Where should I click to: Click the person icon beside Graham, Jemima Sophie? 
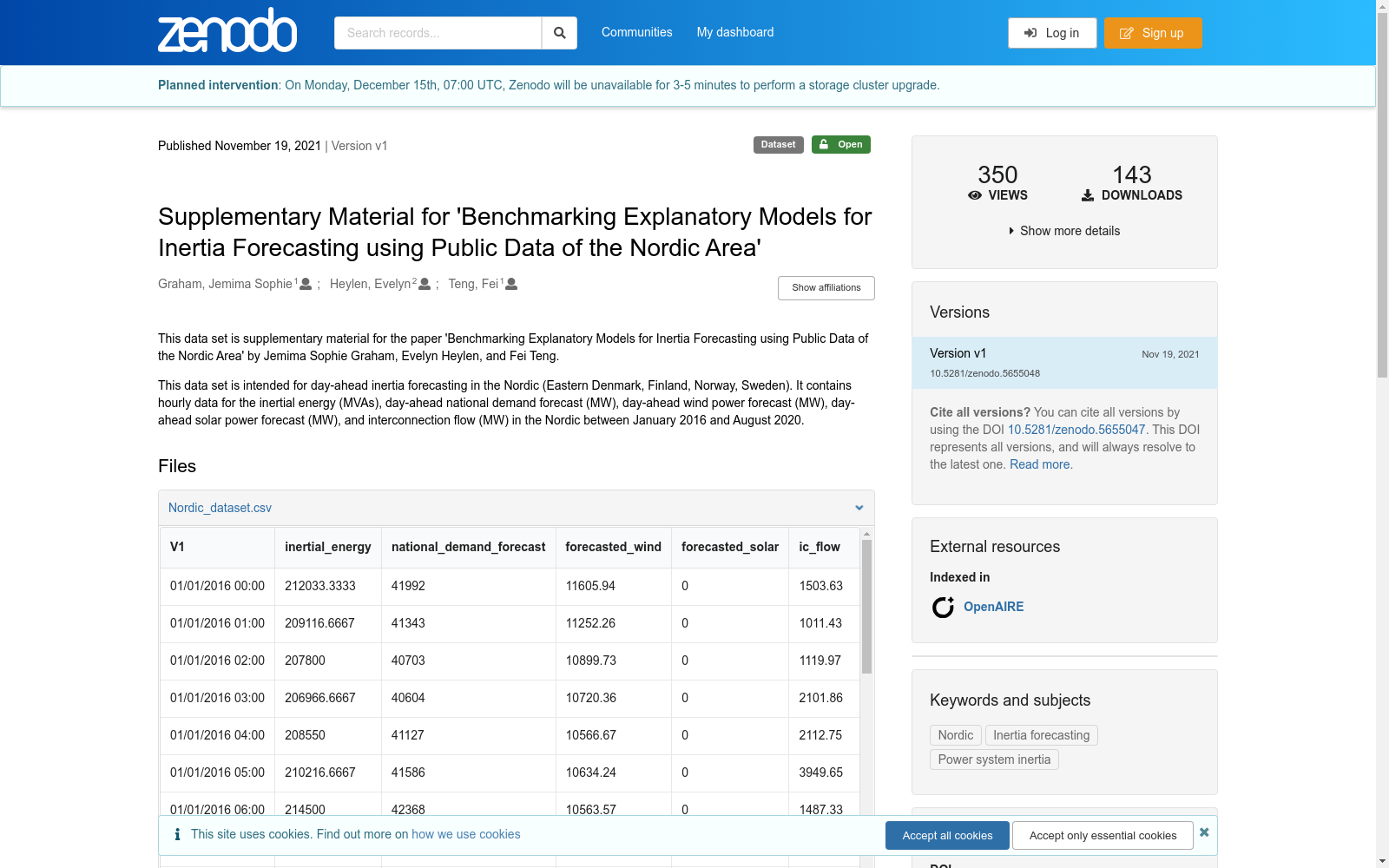(x=306, y=284)
